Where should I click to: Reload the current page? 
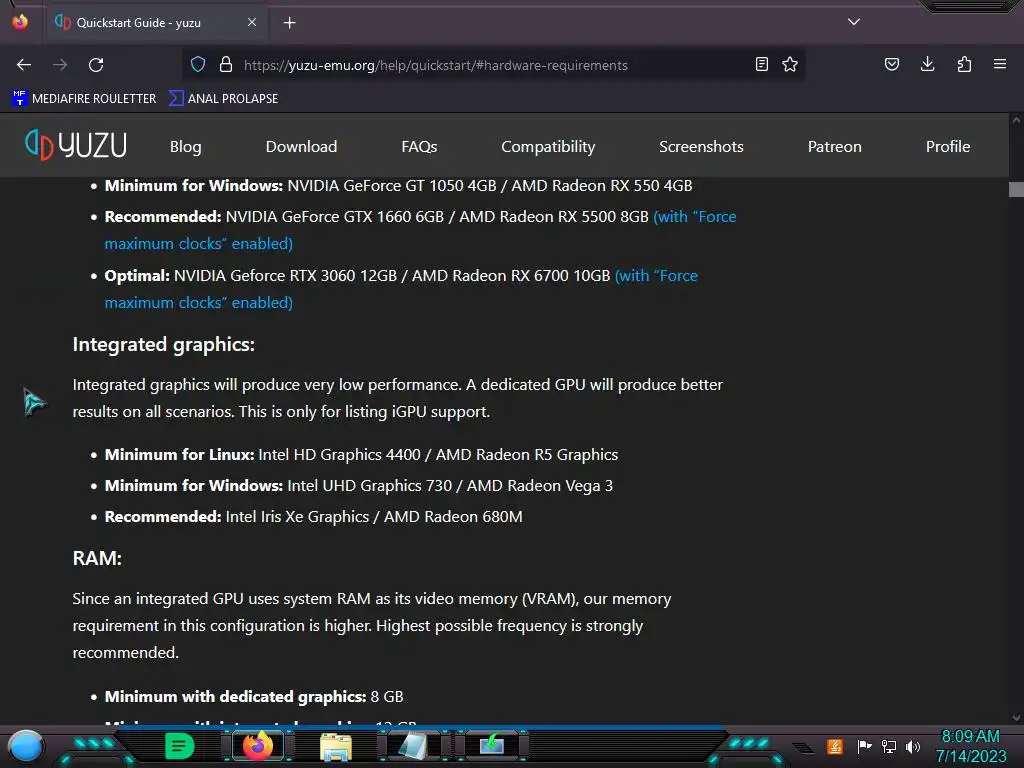click(x=96, y=65)
